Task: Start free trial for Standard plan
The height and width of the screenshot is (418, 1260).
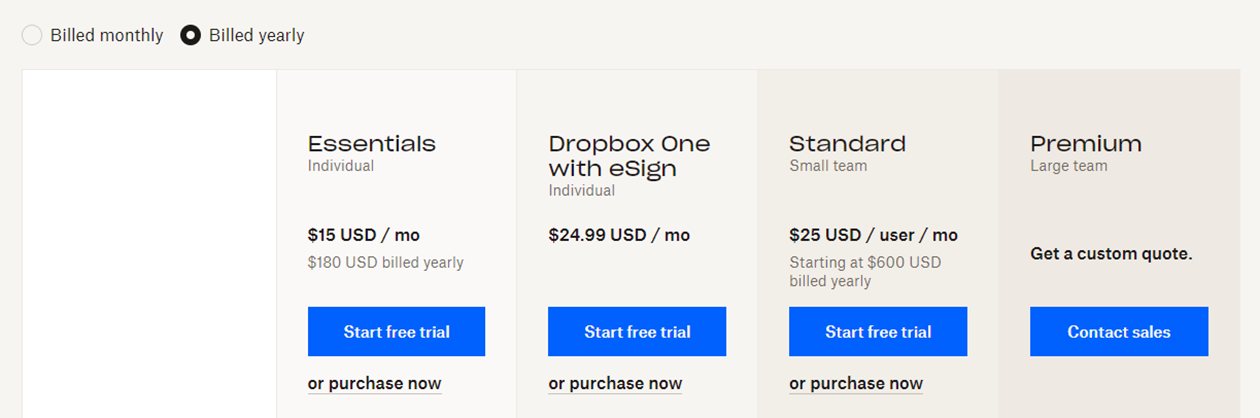Action: [878, 332]
